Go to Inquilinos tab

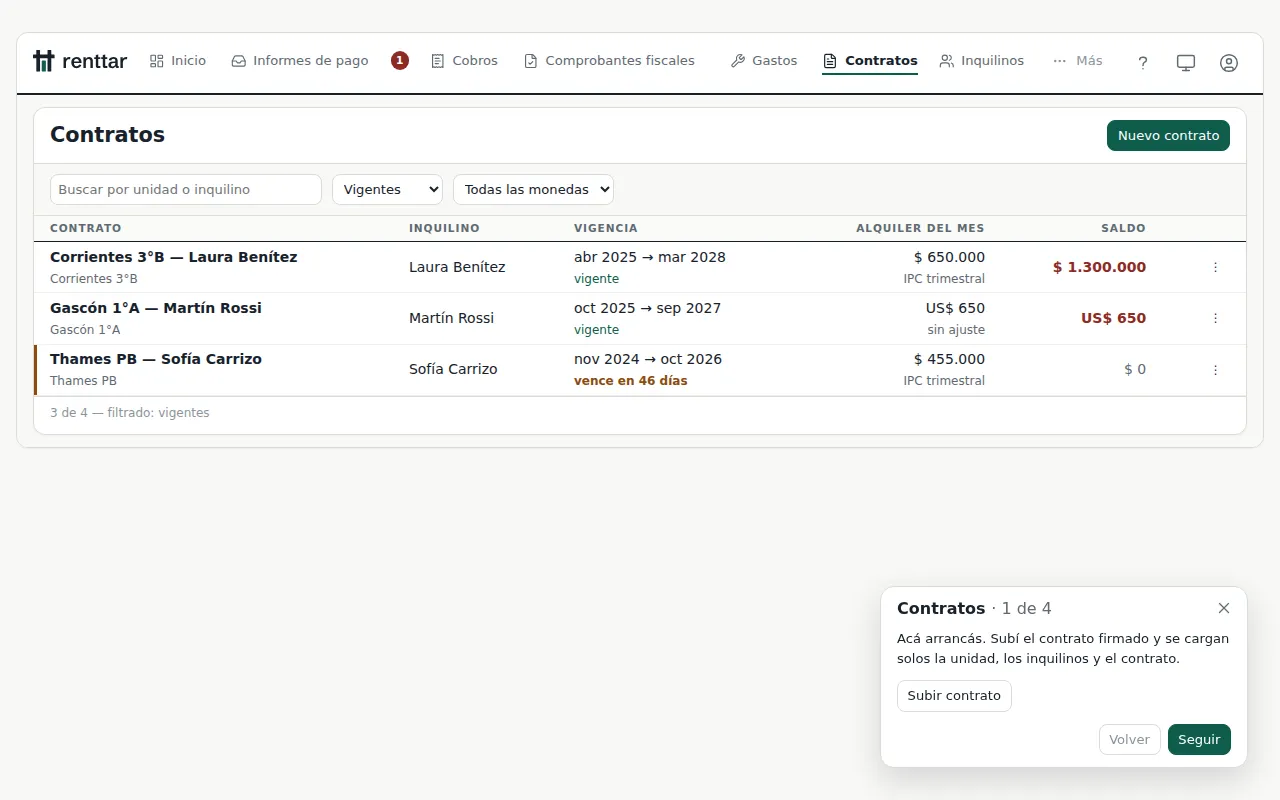(x=982, y=61)
